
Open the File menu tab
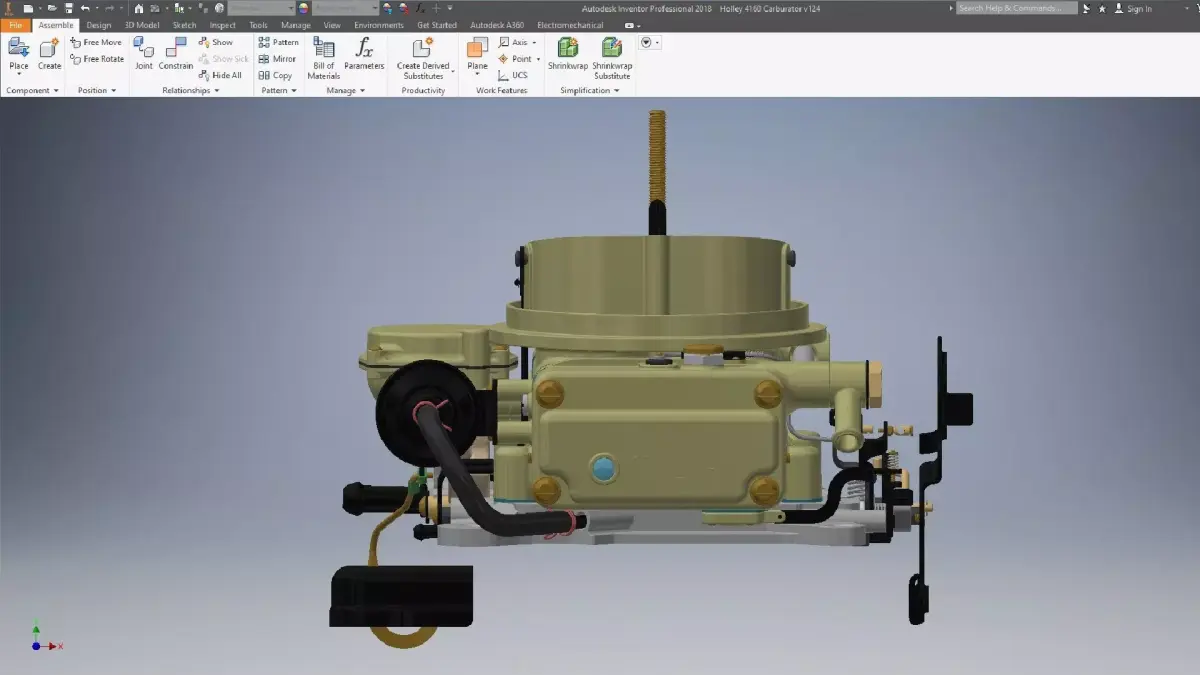click(x=15, y=25)
